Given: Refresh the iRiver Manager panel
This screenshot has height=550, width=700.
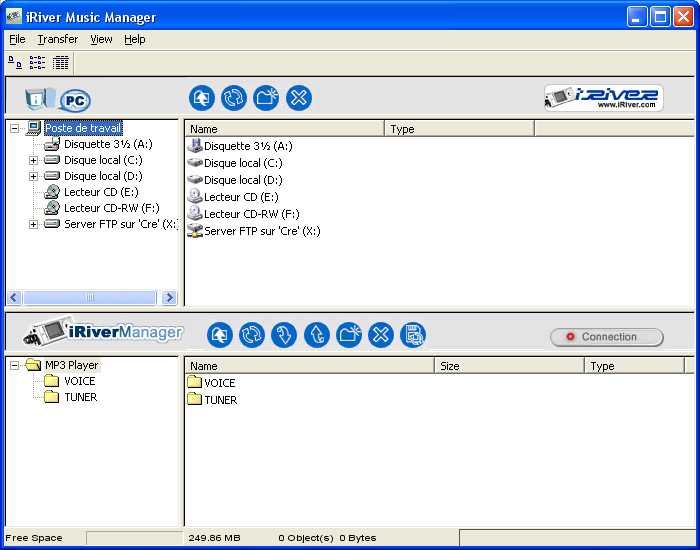Looking at the screenshot, I should coord(252,335).
